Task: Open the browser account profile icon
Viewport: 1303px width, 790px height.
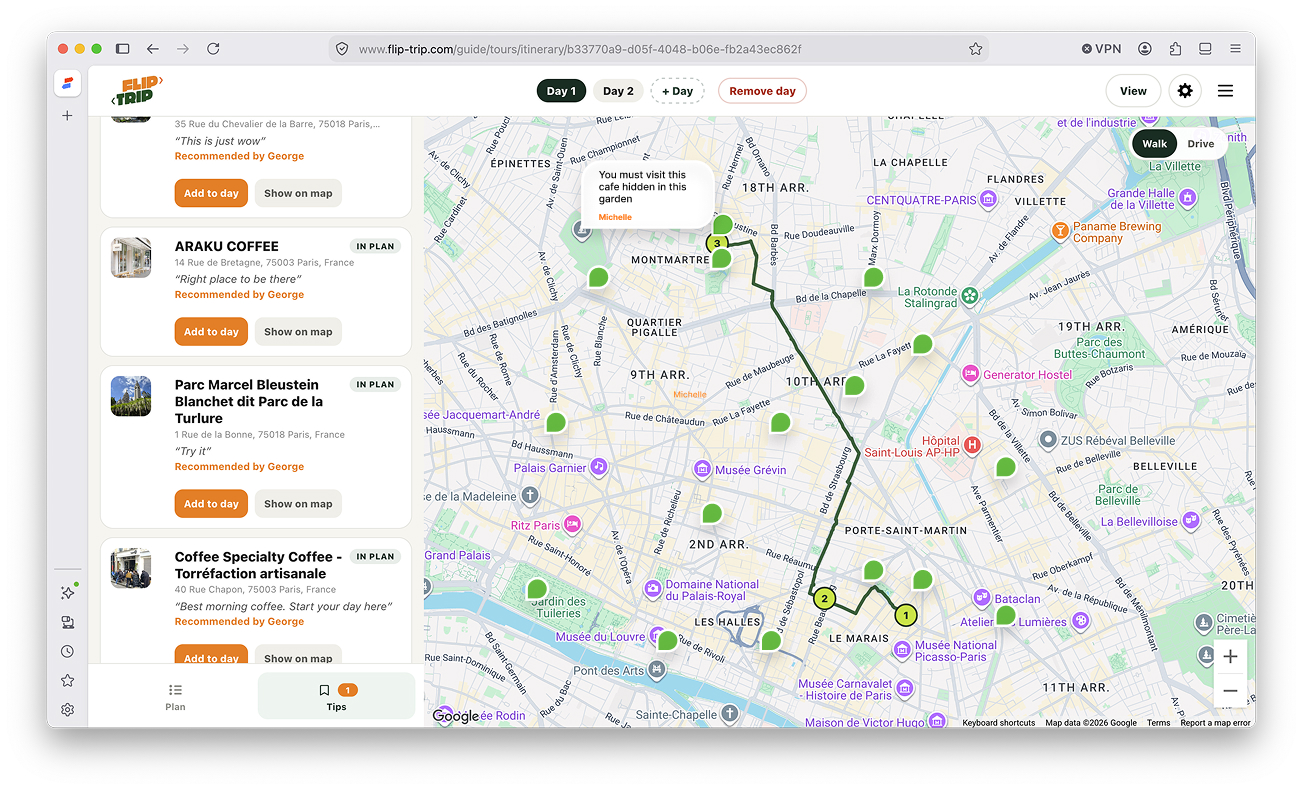Action: 1144,49
